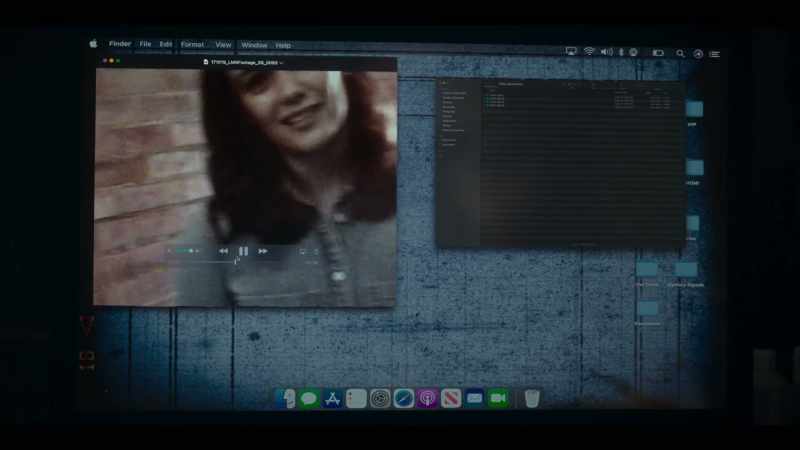Open the News app in the Dock

pos(451,398)
